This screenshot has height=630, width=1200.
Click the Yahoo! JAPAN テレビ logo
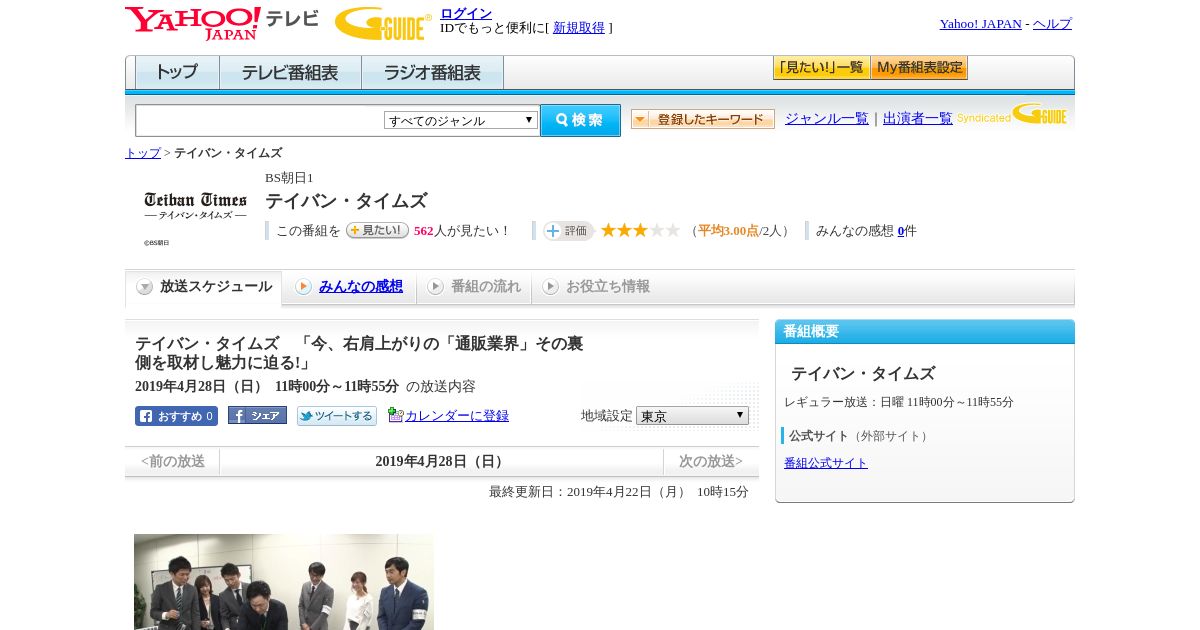222,23
